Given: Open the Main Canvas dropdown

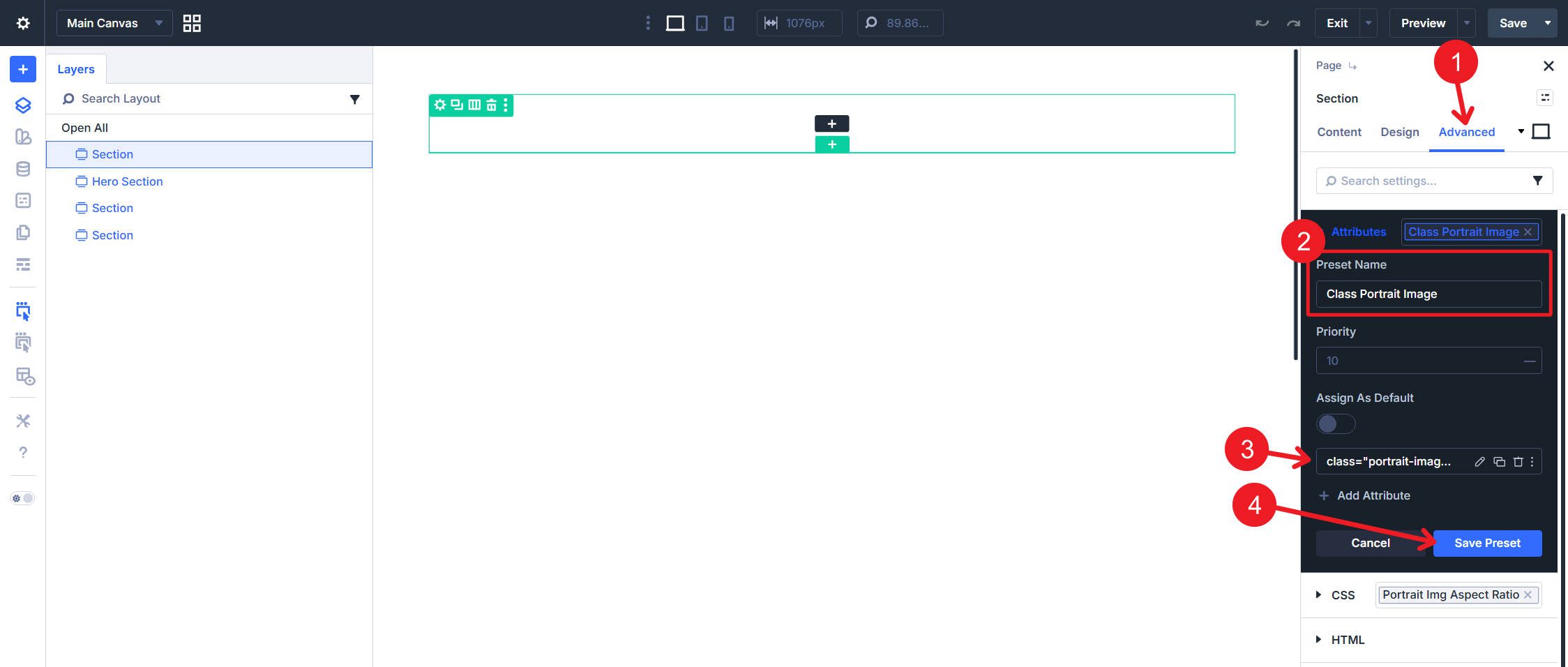Looking at the screenshot, I should [114, 23].
